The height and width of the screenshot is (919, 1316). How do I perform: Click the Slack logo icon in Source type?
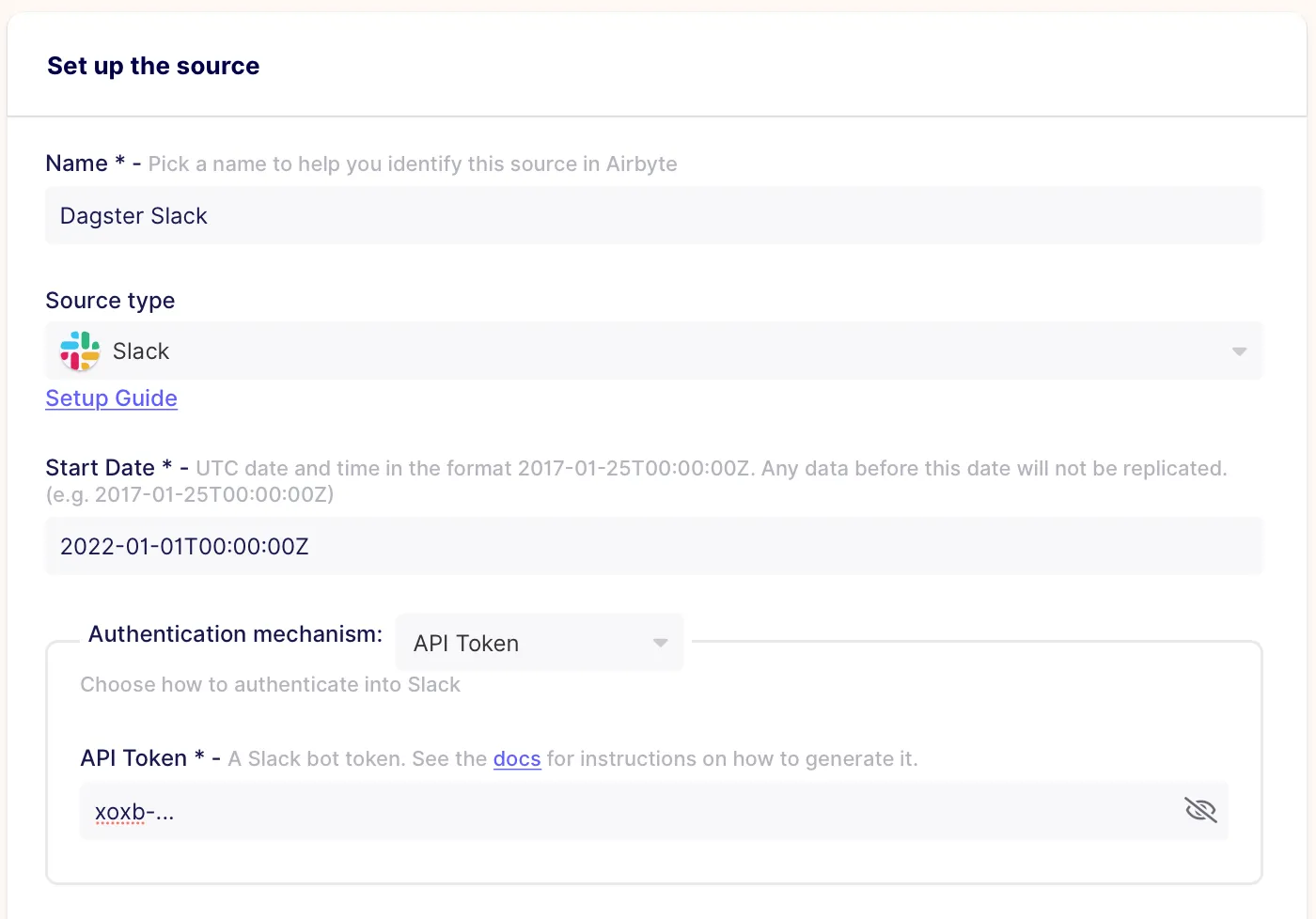tap(80, 350)
